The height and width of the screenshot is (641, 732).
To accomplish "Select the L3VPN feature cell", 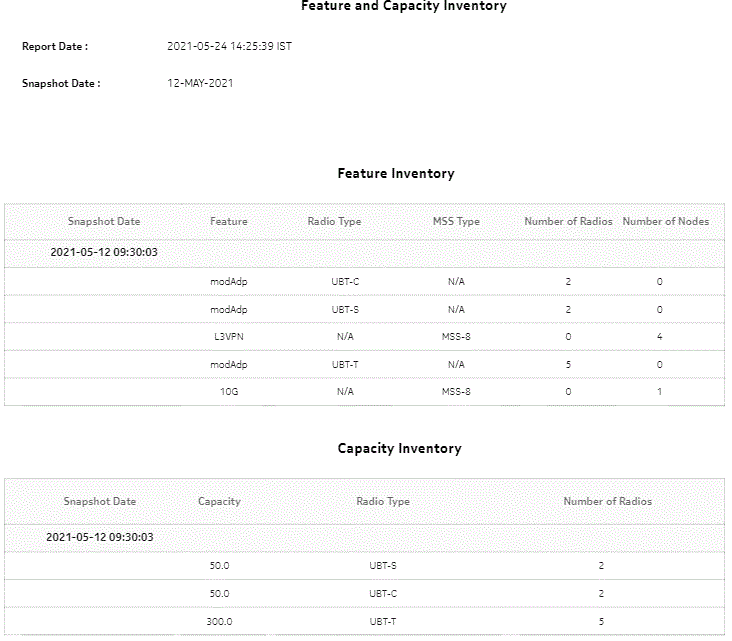I will (229, 337).
